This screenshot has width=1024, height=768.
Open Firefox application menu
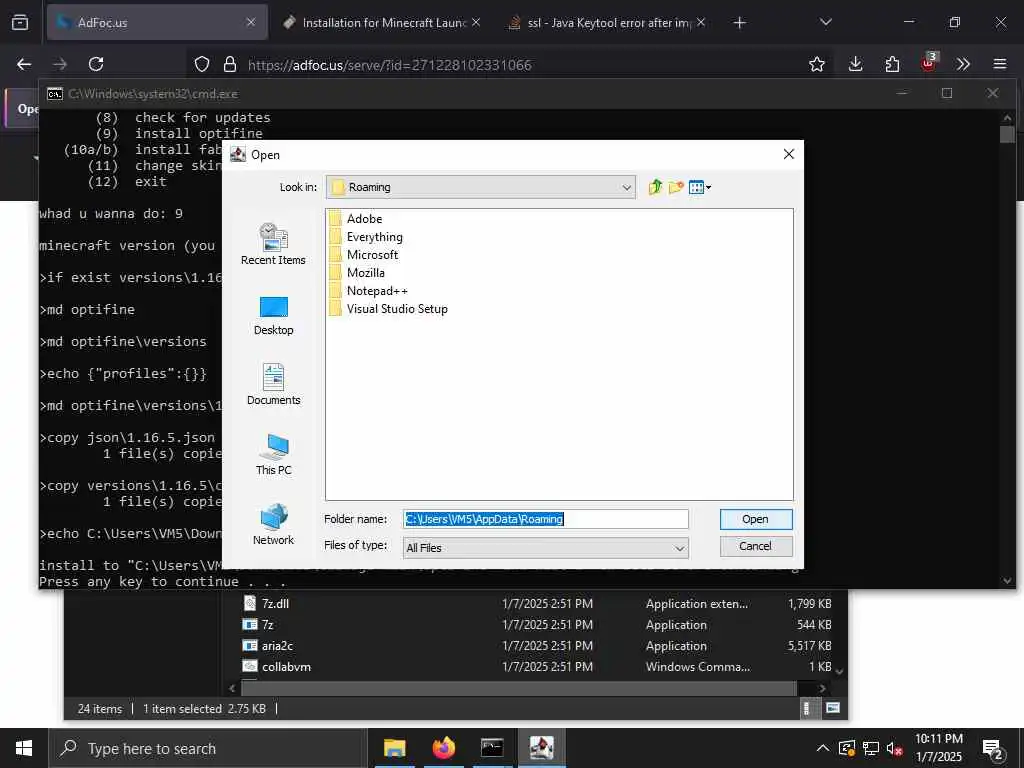point(1000,64)
